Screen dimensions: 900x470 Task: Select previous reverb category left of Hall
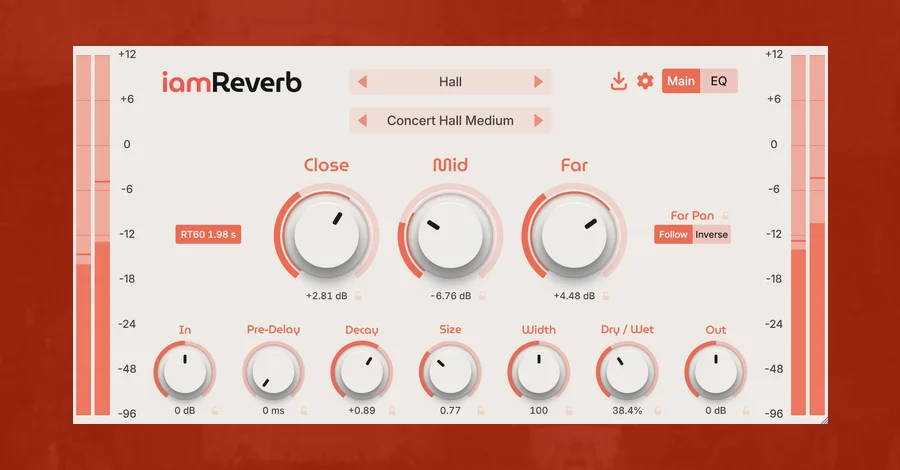pyautogui.click(x=362, y=81)
